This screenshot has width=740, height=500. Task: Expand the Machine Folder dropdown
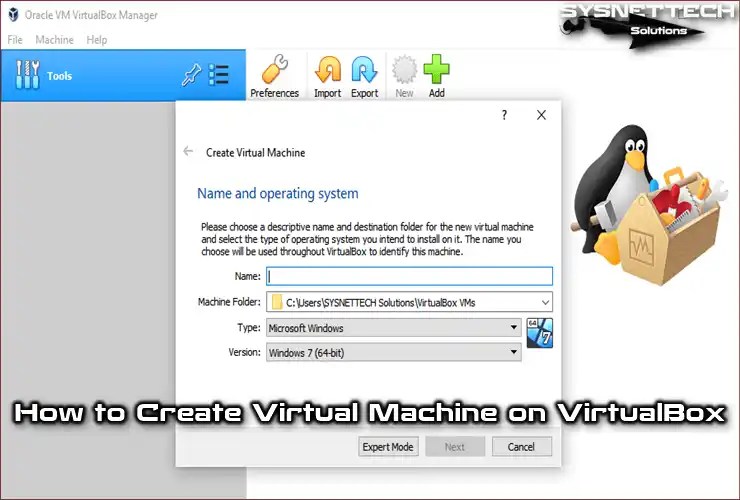[545, 302]
